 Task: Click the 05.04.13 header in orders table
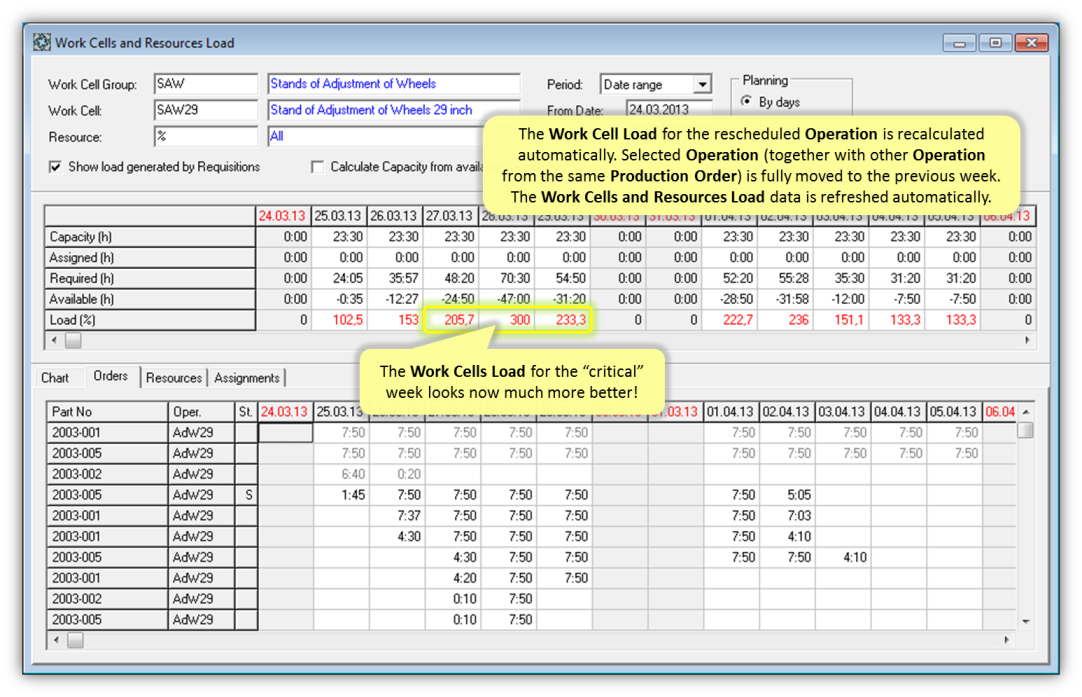[x=954, y=412]
